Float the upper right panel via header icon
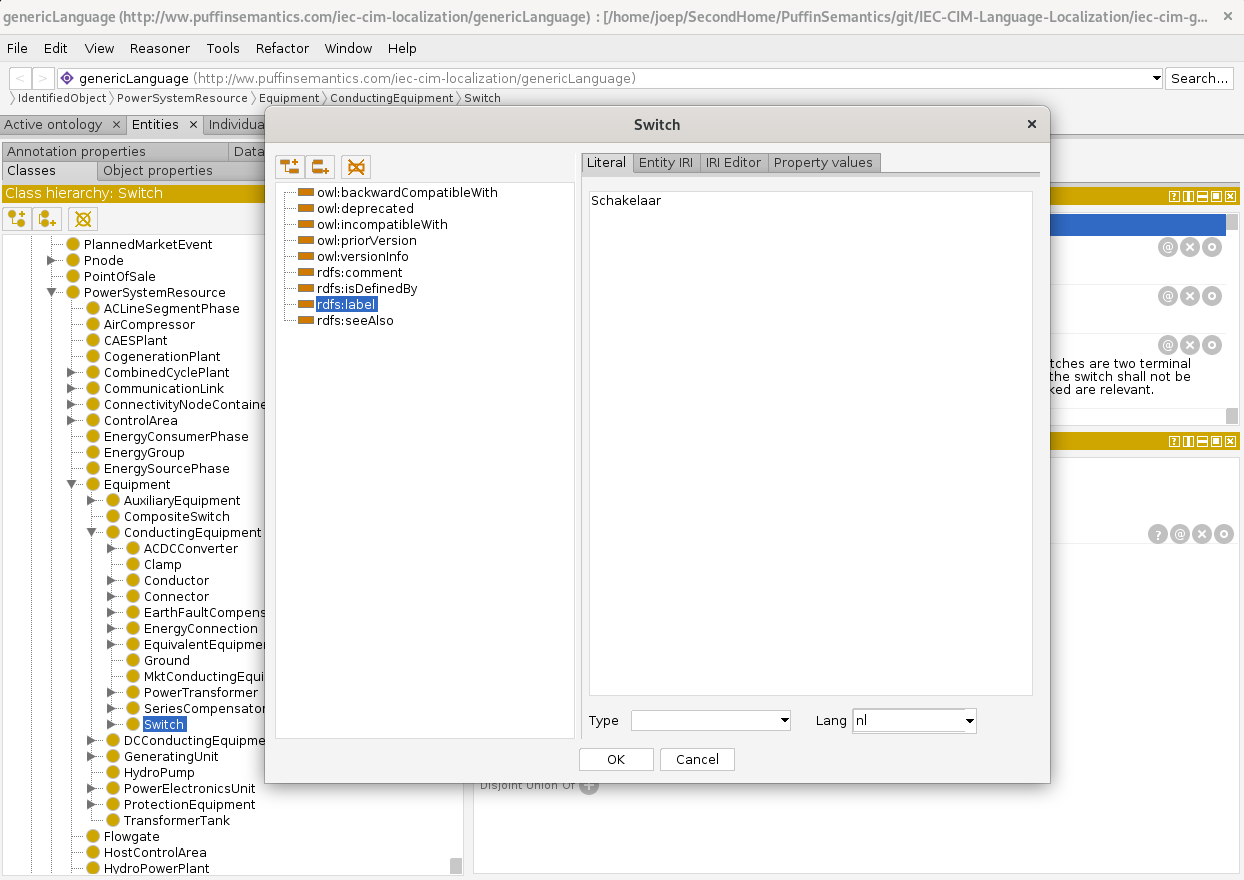Screen dimensions: 1244x880 [1216, 197]
